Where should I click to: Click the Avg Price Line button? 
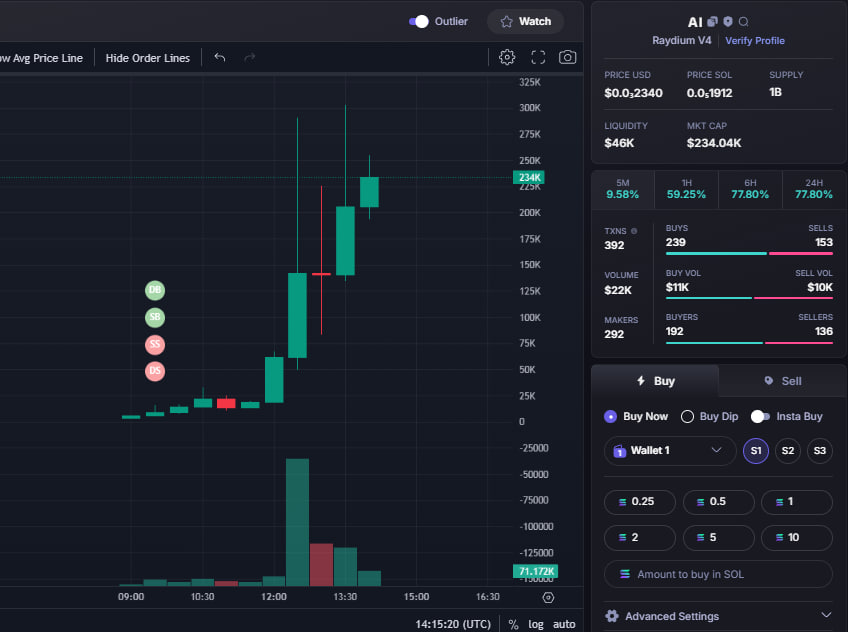[x=42, y=58]
